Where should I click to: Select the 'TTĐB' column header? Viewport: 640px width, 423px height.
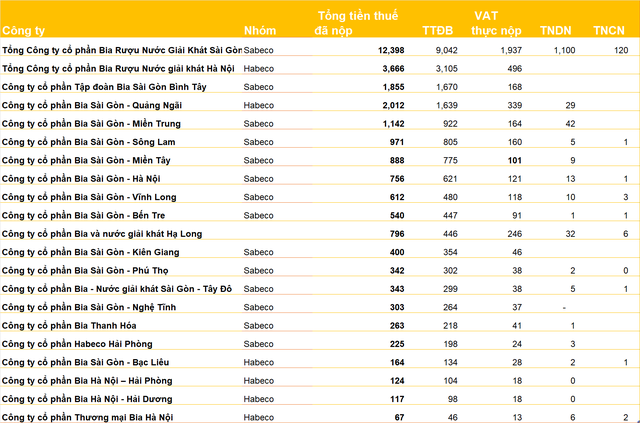click(x=438, y=31)
